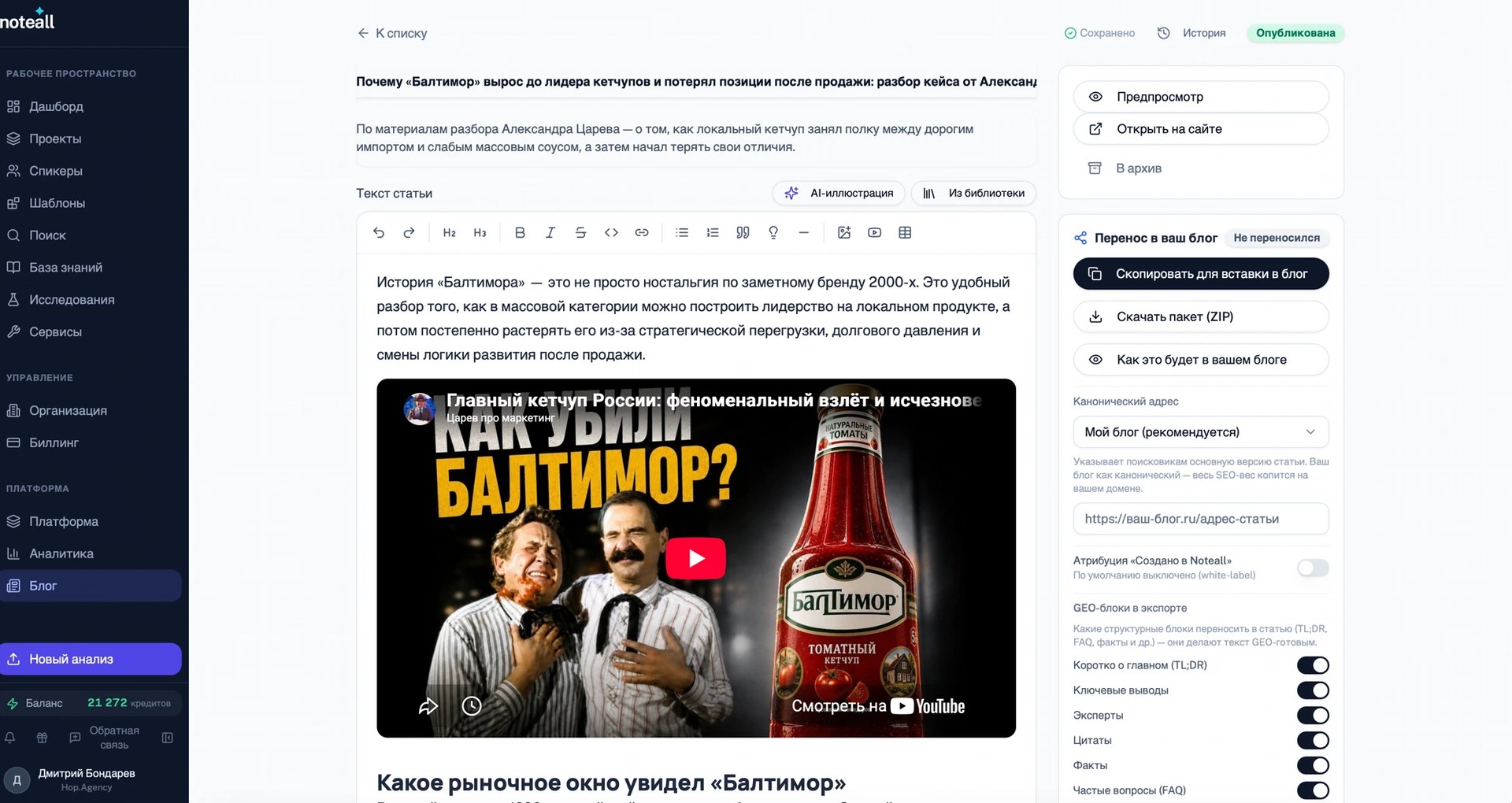Toggle strikethrough formatting

pyautogui.click(x=580, y=232)
